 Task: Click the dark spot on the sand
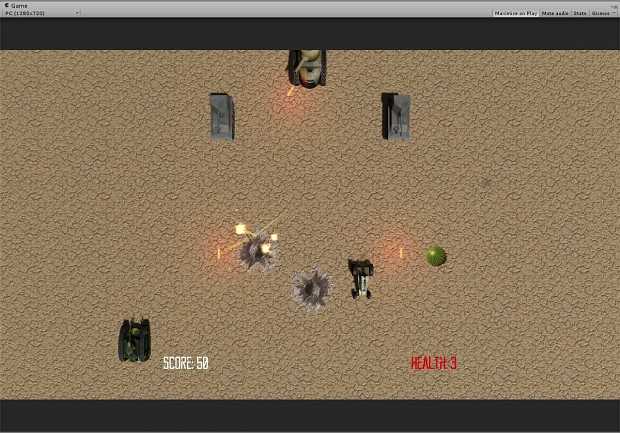pos(484,183)
